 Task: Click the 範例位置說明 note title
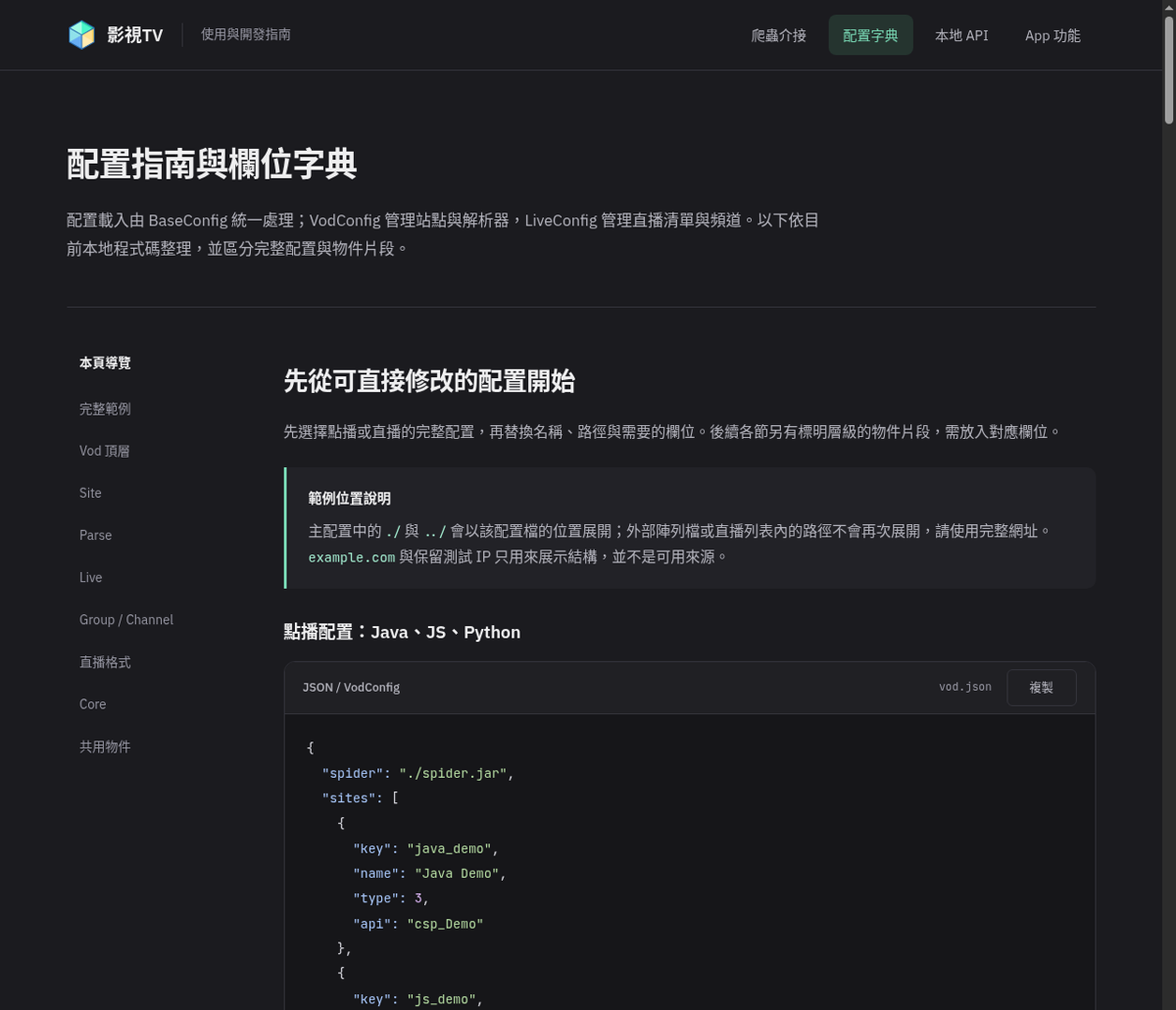point(350,499)
